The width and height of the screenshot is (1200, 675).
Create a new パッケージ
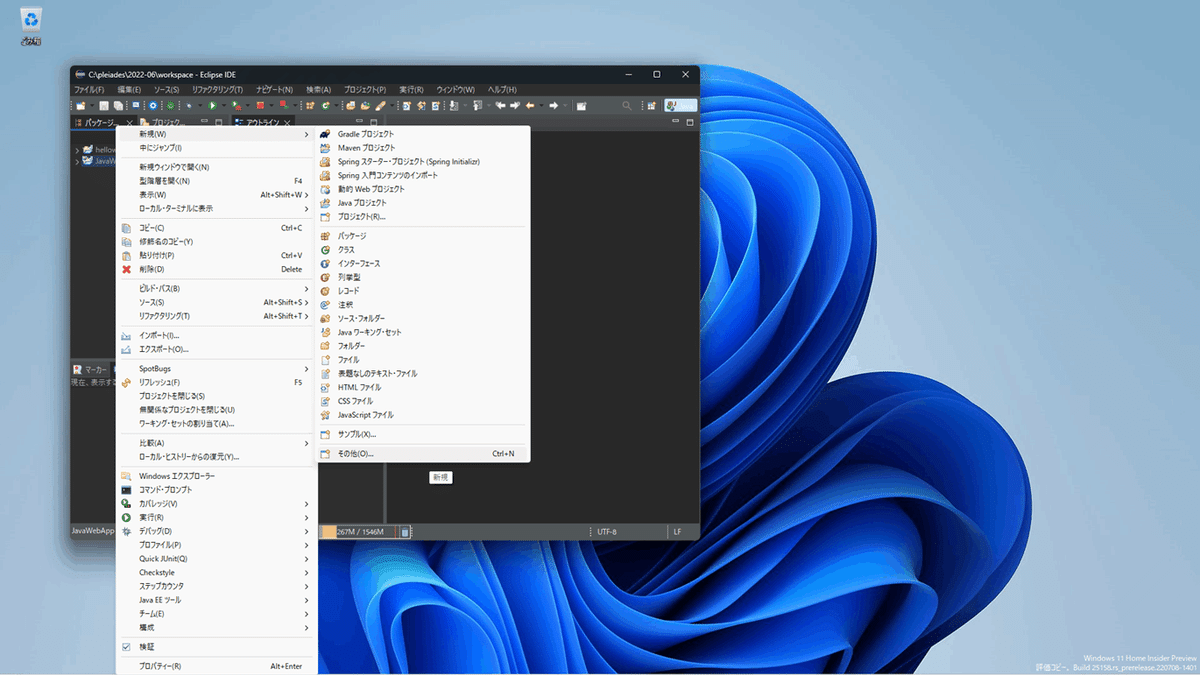tap(423, 236)
